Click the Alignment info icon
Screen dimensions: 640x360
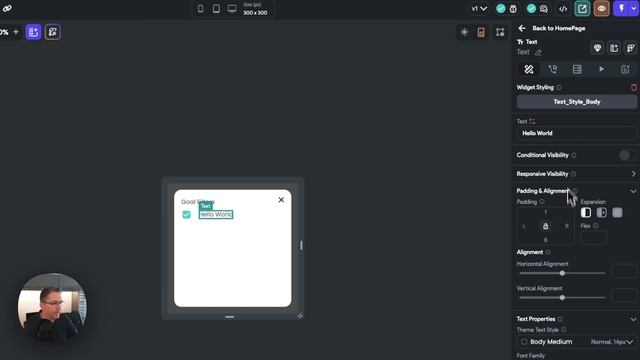click(548, 252)
